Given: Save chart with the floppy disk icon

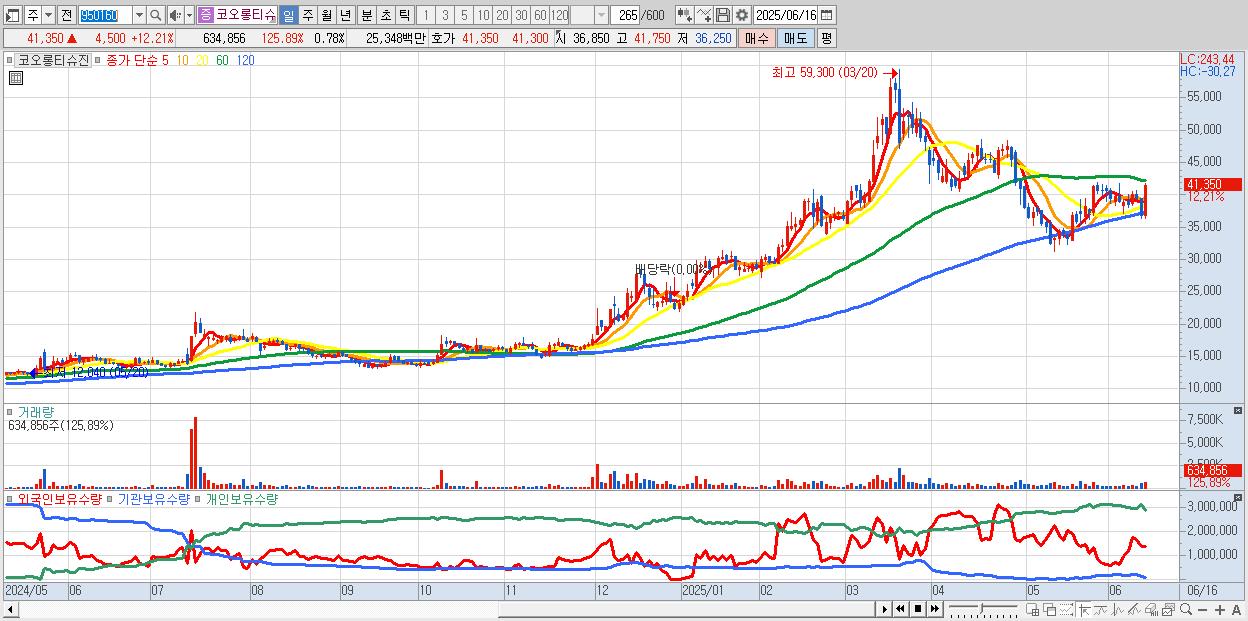Looking at the screenshot, I should (723, 15).
